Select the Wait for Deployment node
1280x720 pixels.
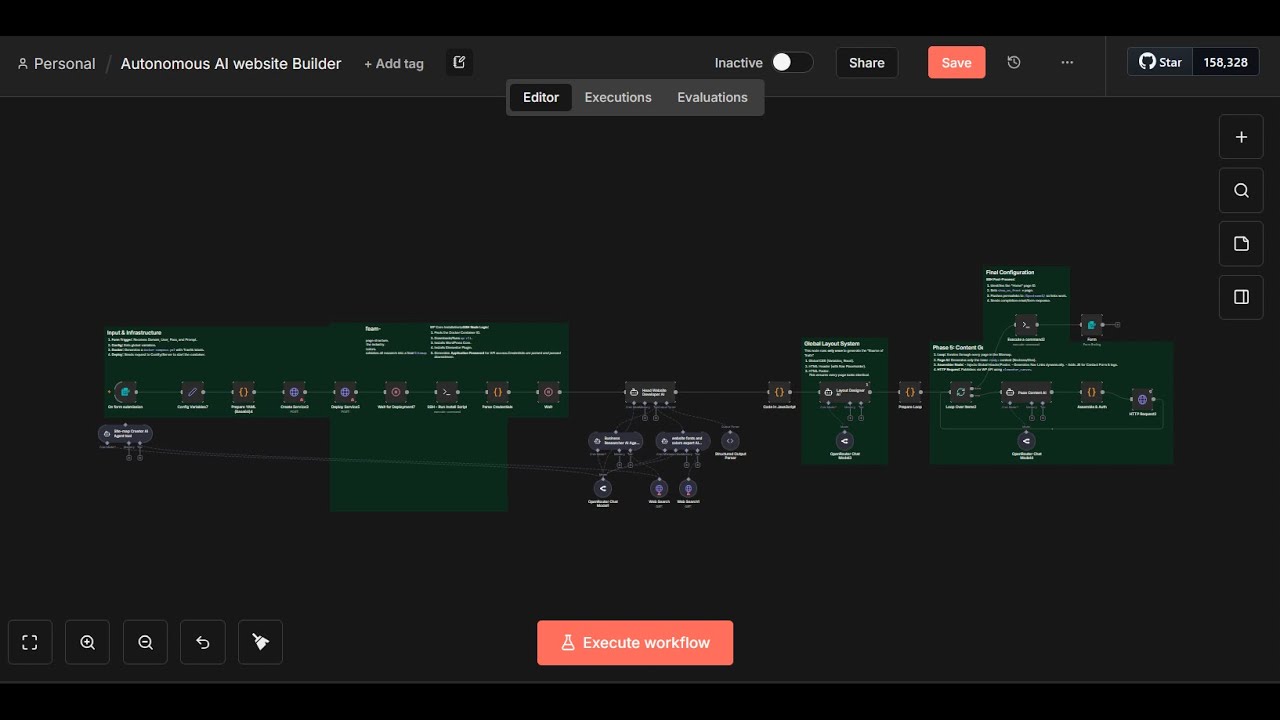396,392
